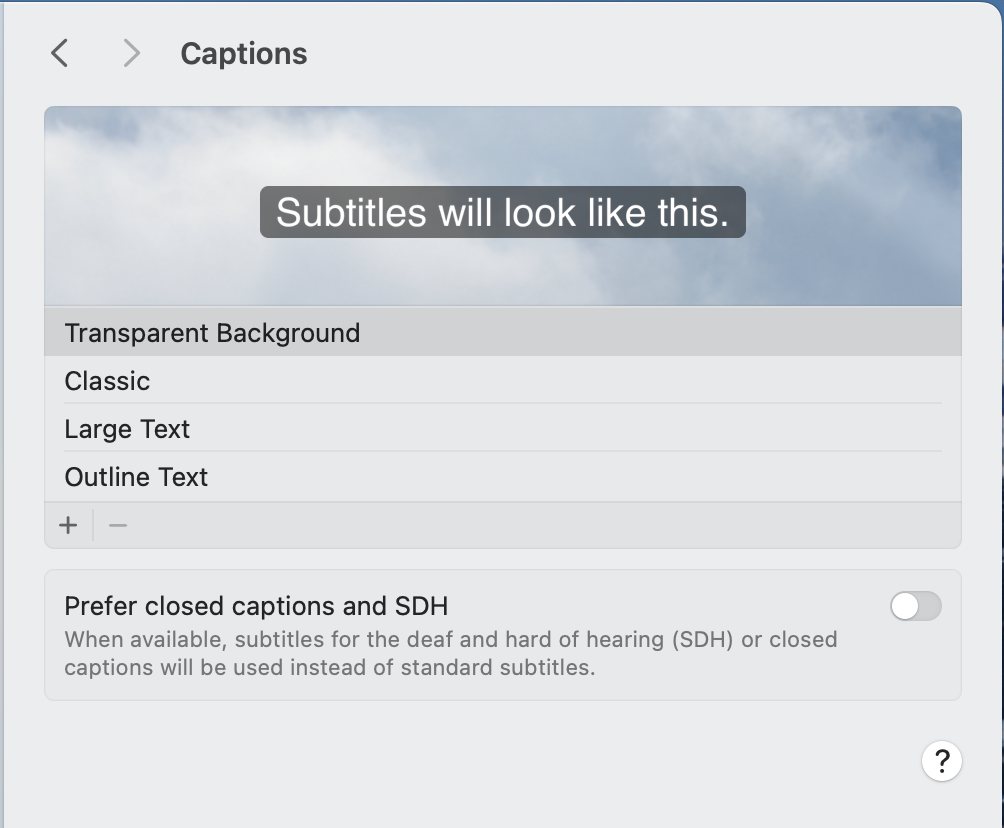This screenshot has height=828, width=1004.
Task: Enable Prefer closed captions and SDH switch
Action: 915,606
